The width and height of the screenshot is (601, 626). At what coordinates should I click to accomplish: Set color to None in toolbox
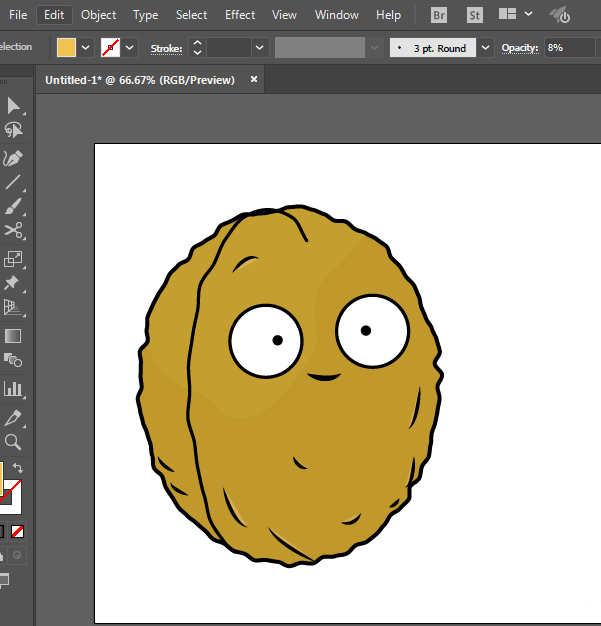(x=17, y=531)
